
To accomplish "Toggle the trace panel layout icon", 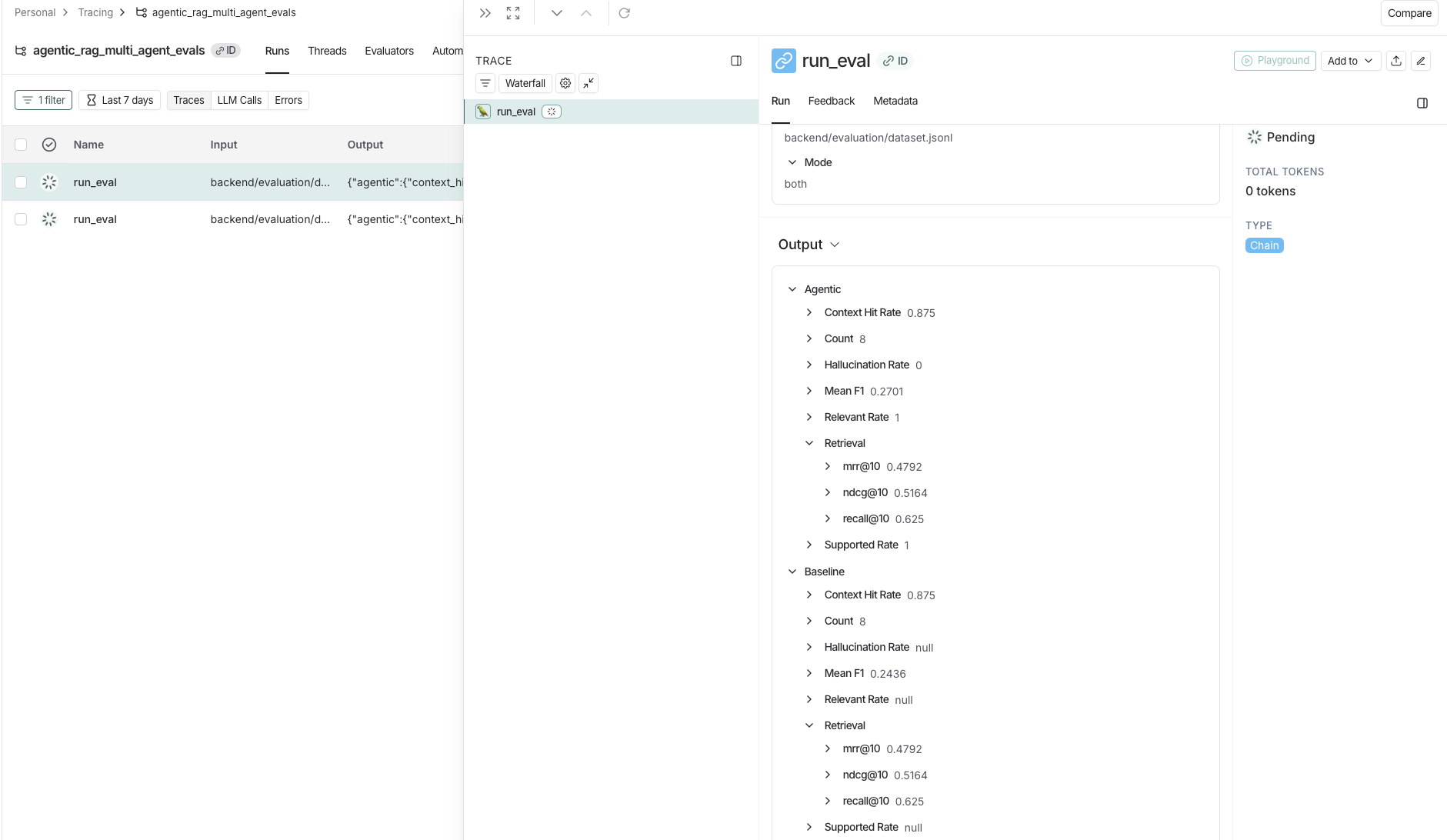I will pos(735,61).
